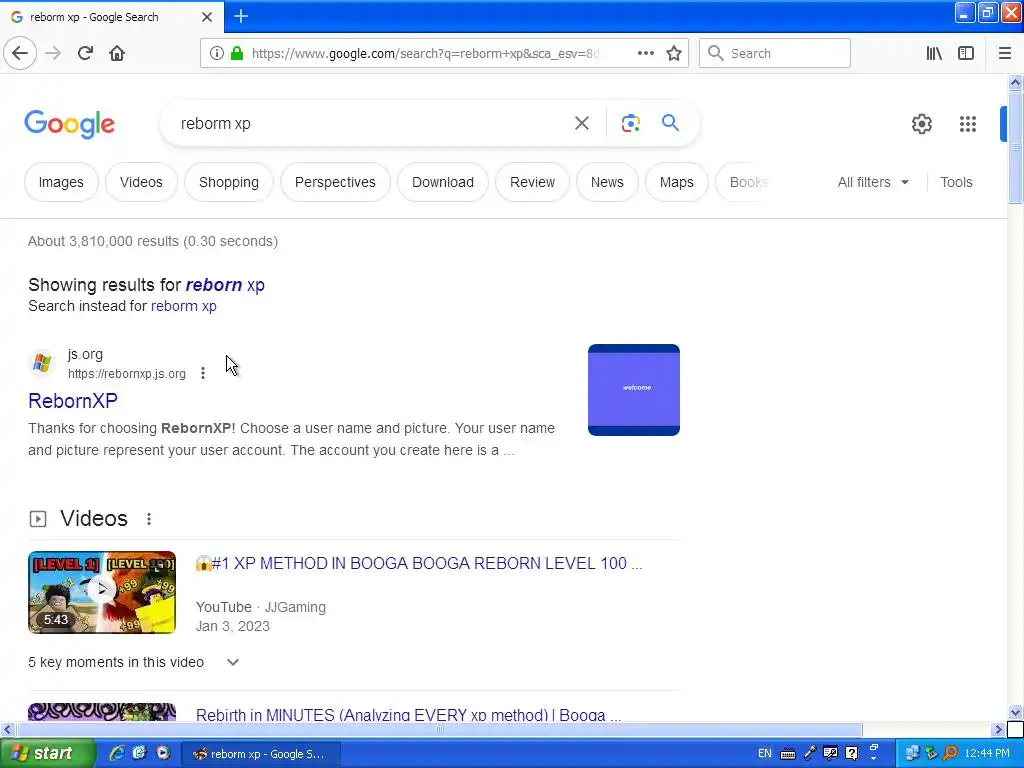Open Rebirth in MINUTES video link
Image resolution: width=1024 pixels, height=768 pixels.
(x=408, y=714)
